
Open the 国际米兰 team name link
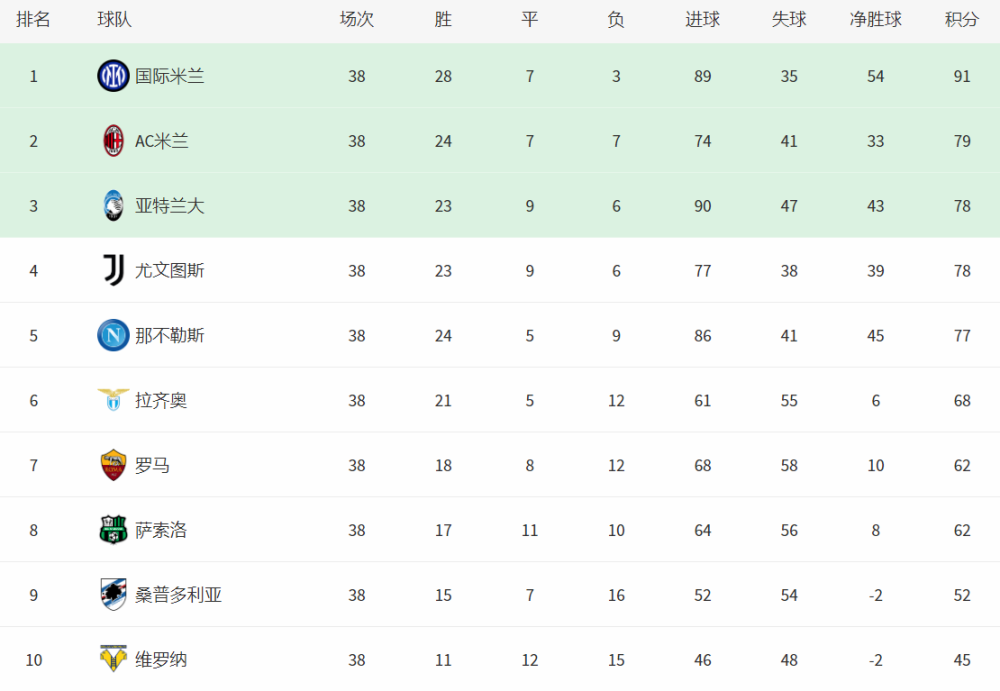click(x=170, y=77)
